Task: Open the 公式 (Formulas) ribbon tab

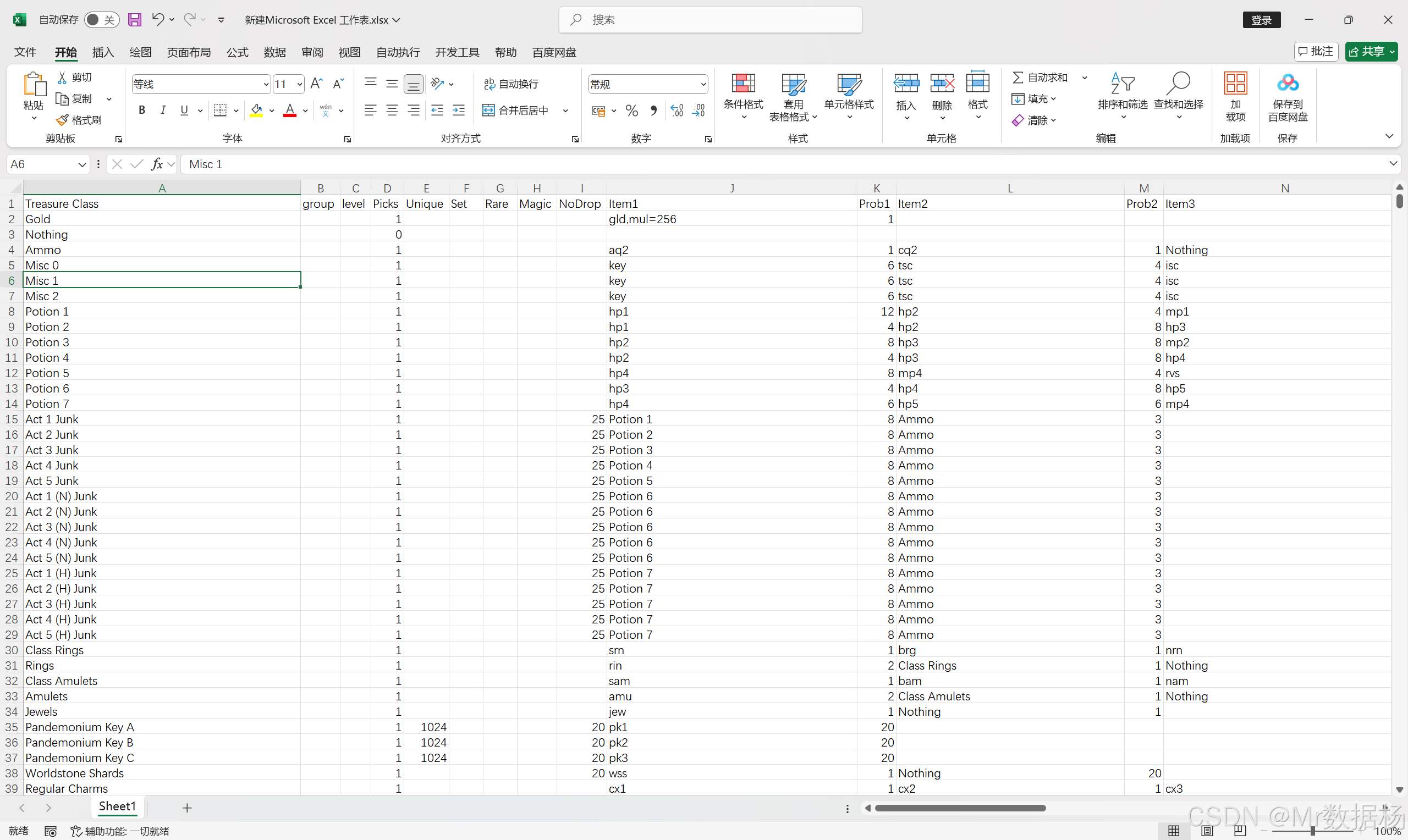Action: (237, 52)
